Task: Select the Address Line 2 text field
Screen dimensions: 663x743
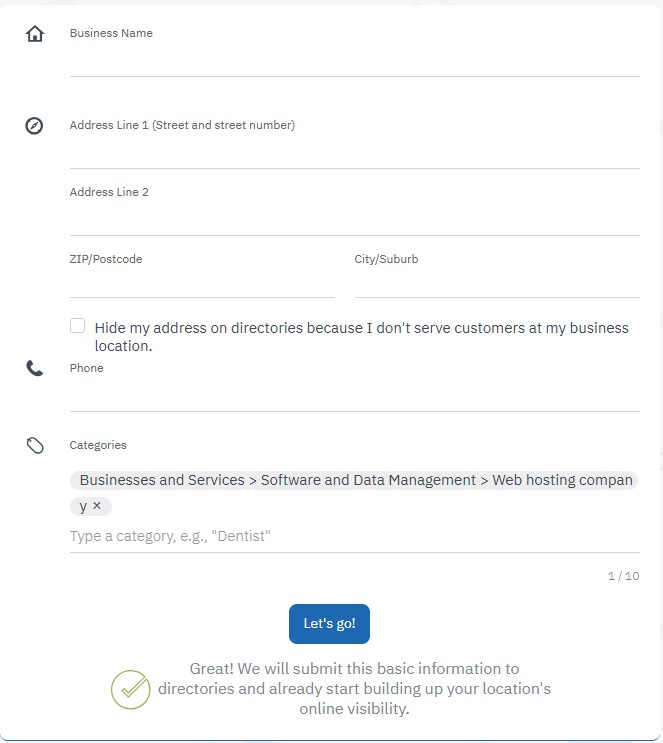Action: 354,220
